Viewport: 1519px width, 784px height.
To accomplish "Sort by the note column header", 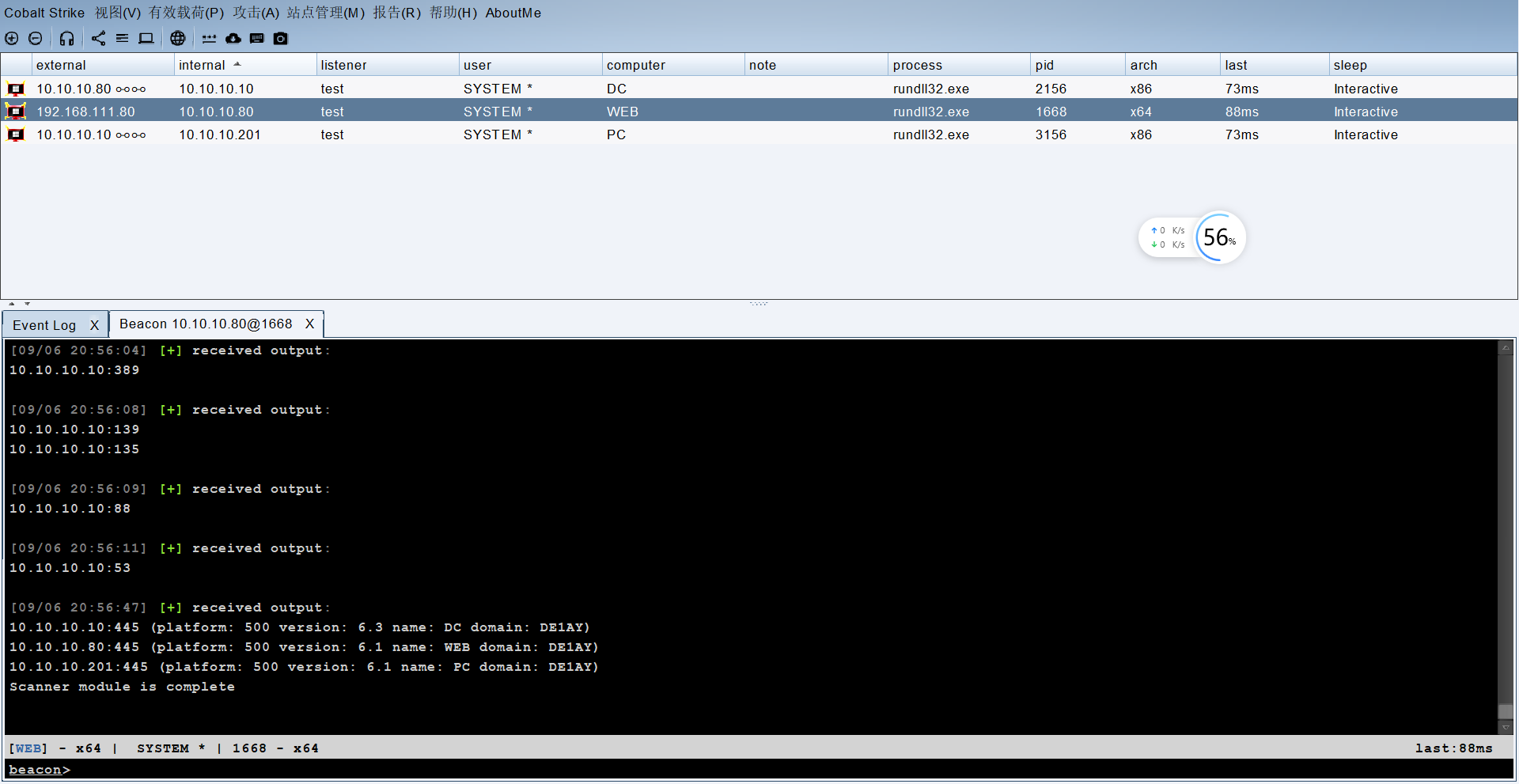I will (x=816, y=65).
